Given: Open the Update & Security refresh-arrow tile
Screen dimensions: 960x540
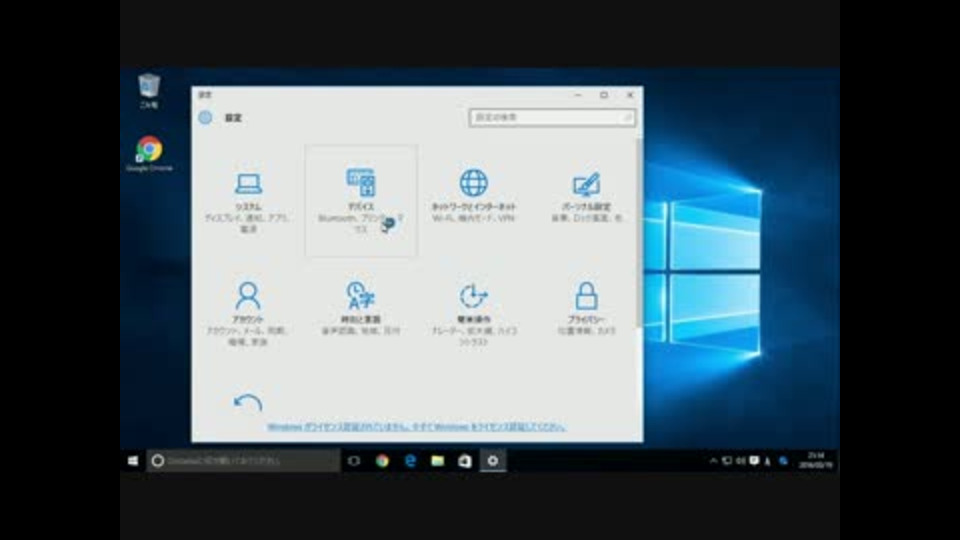Looking at the screenshot, I should click(248, 402).
